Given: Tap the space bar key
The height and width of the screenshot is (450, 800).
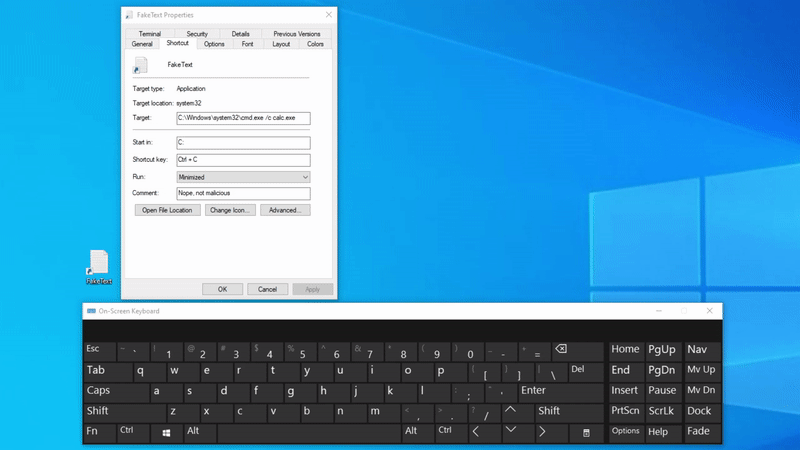Looking at the screenshot, I should [309, 433].
